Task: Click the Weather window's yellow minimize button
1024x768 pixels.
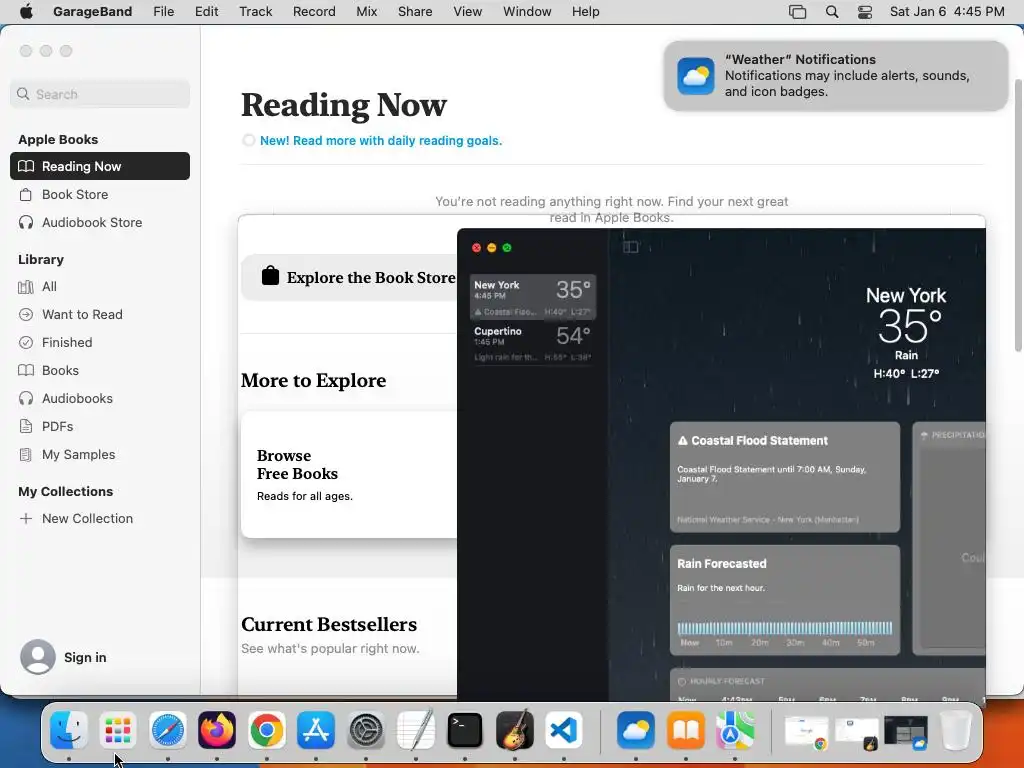Action: (492, 248)
